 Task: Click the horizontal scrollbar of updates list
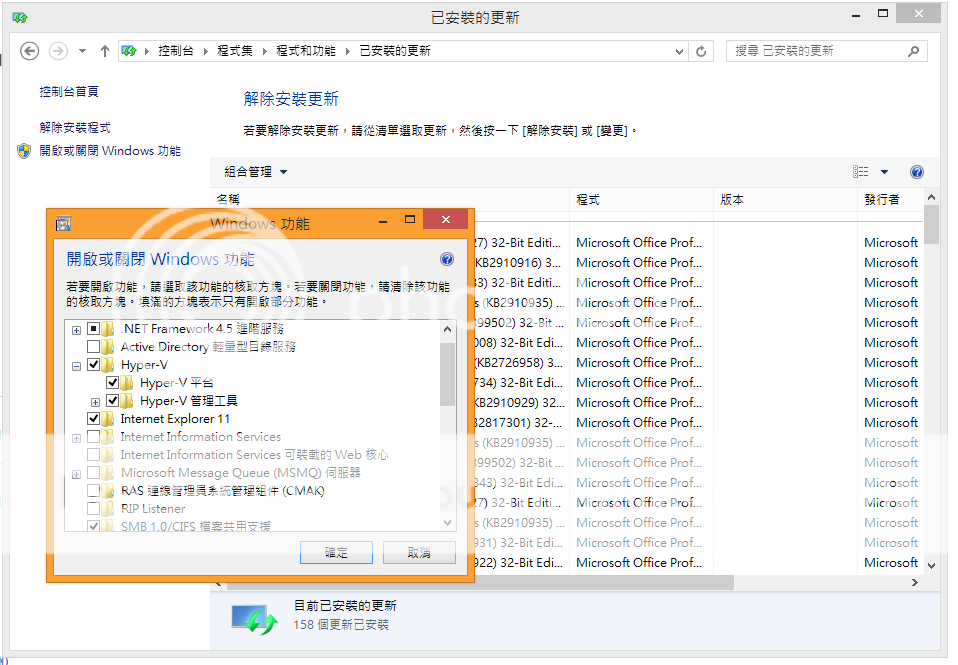[x=600, y=582]
